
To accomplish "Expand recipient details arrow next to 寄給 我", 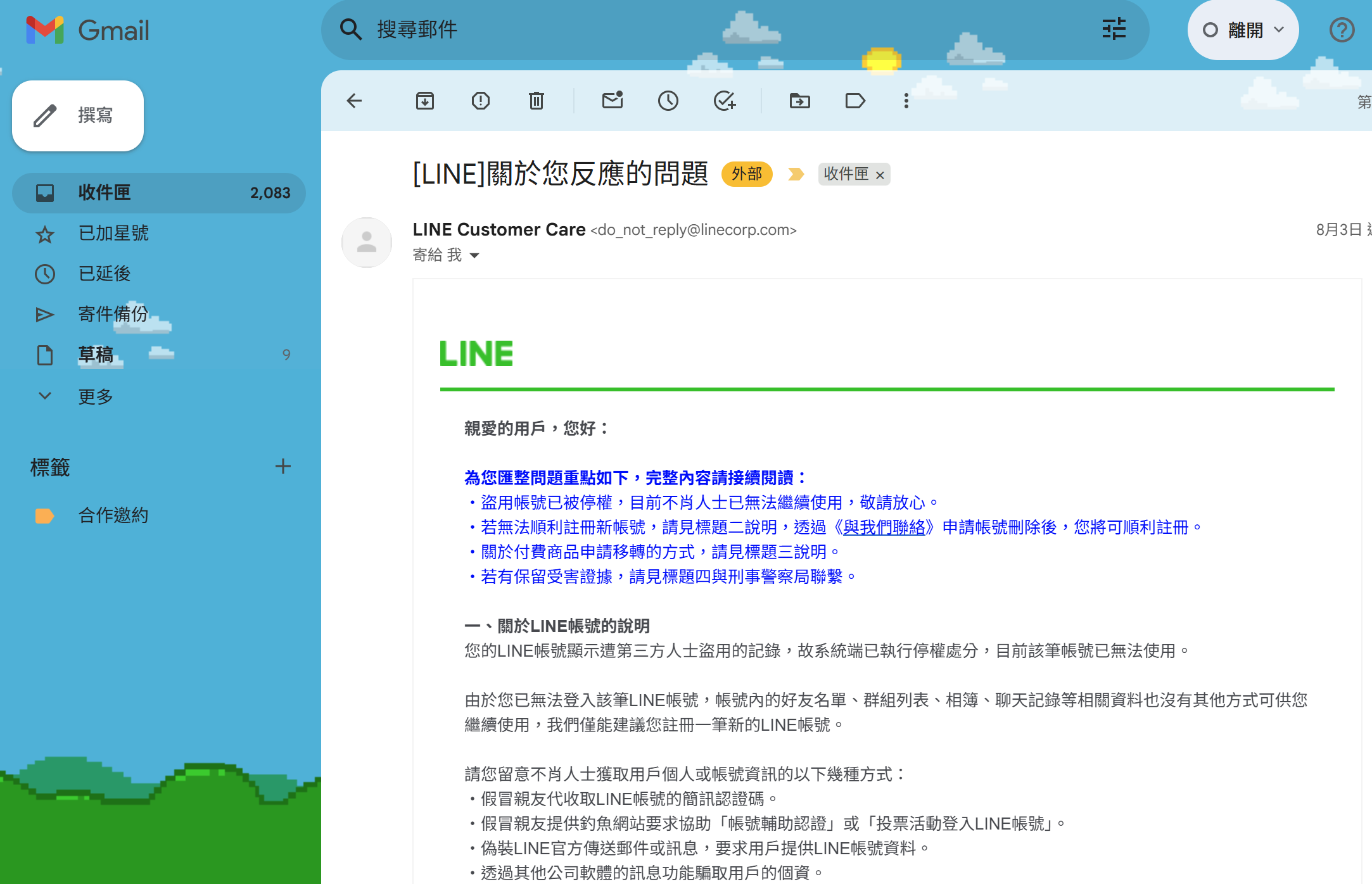I will coord(474,256).
